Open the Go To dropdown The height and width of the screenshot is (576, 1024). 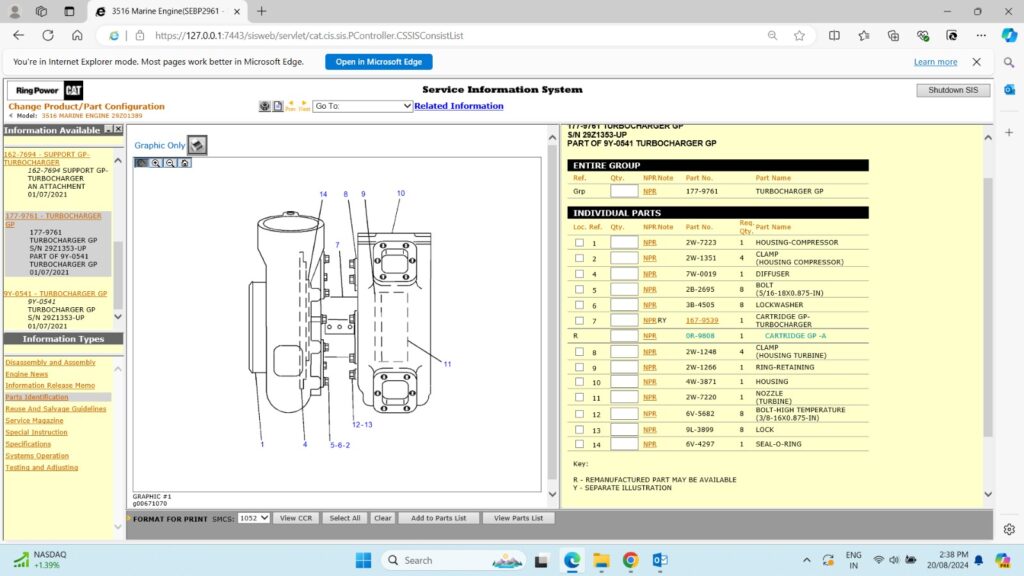point(362,106)
